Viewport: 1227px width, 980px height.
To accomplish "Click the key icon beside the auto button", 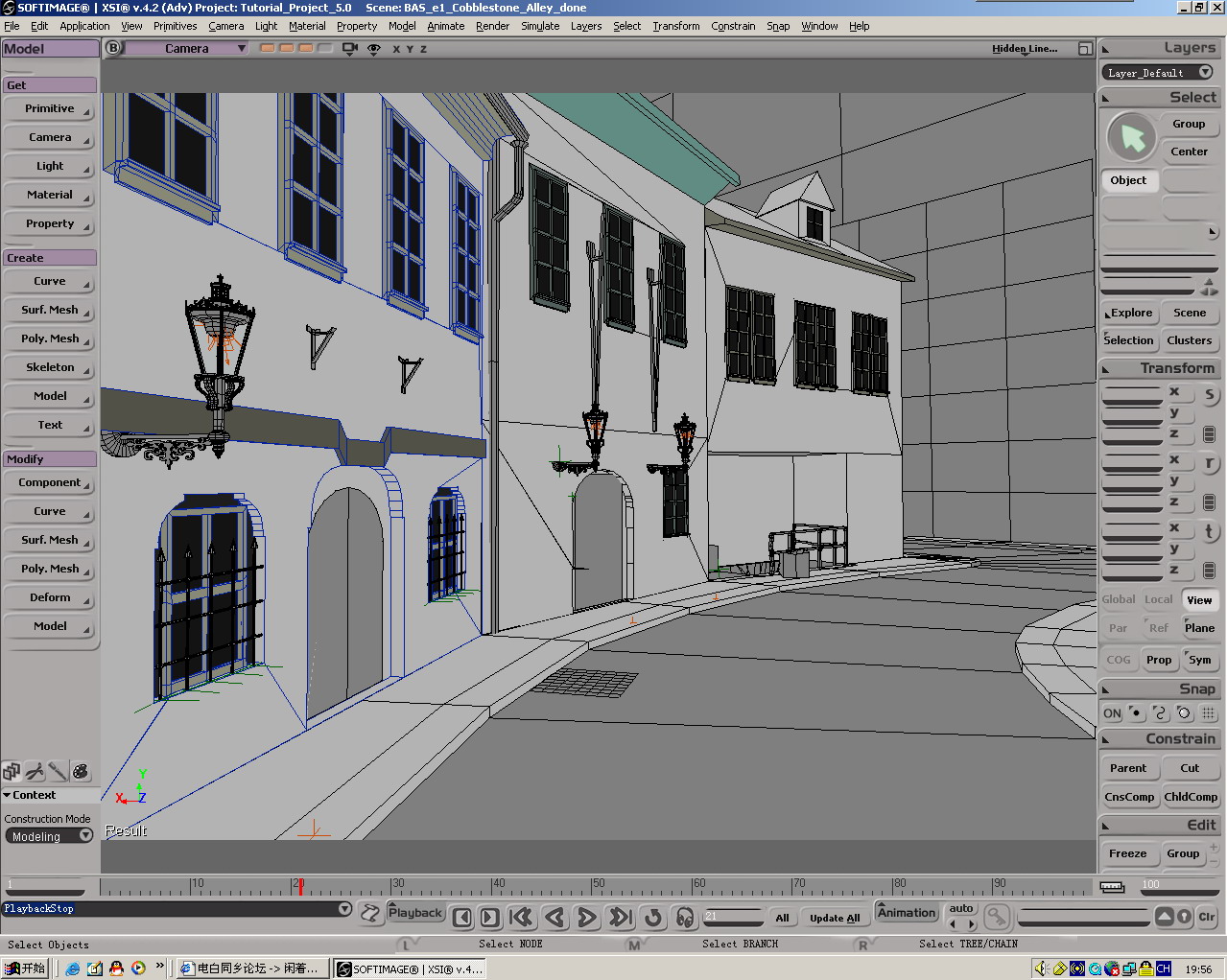I will (997, 918).
